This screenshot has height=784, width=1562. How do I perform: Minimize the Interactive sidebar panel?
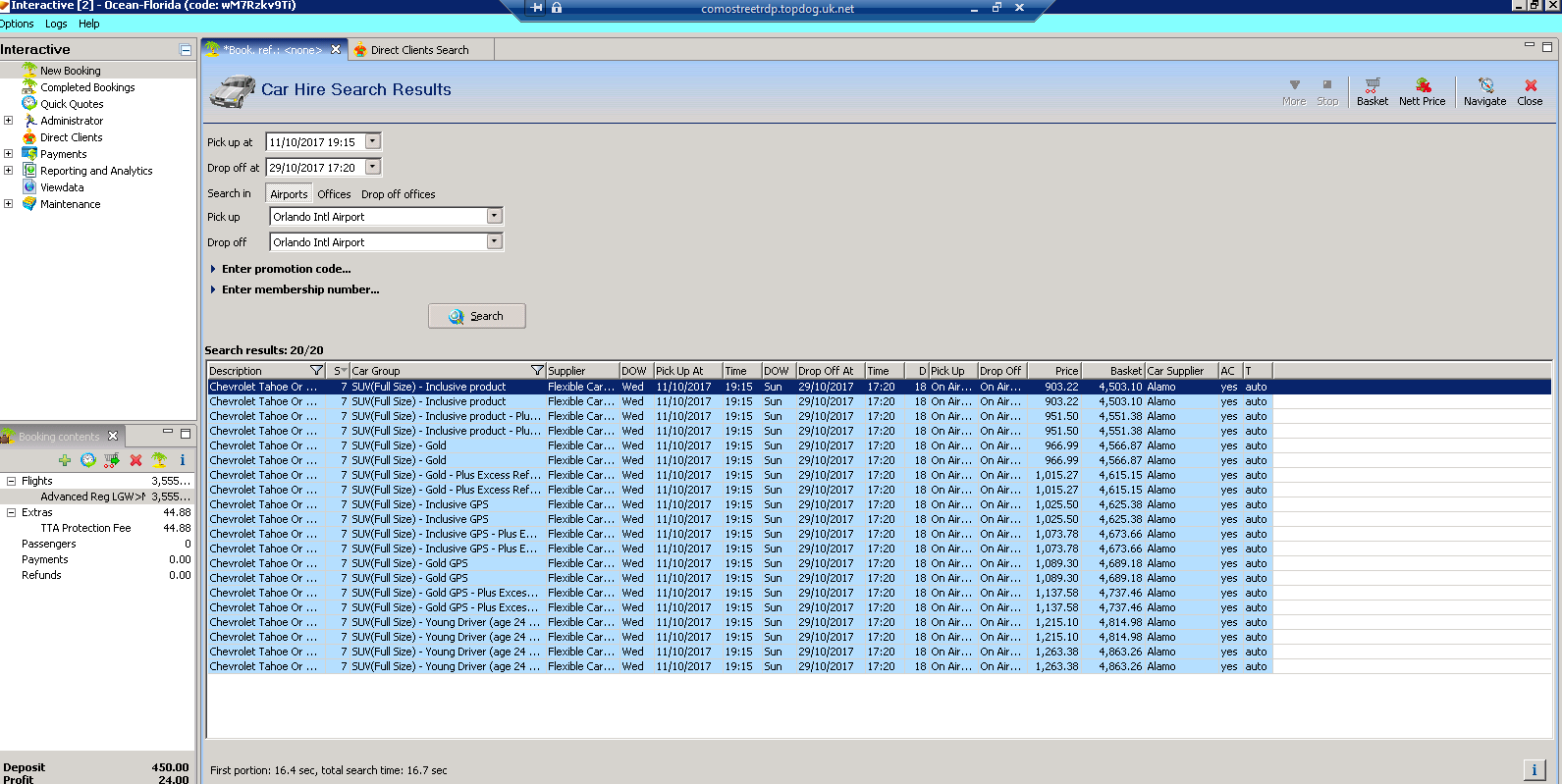tap(186, 49)
